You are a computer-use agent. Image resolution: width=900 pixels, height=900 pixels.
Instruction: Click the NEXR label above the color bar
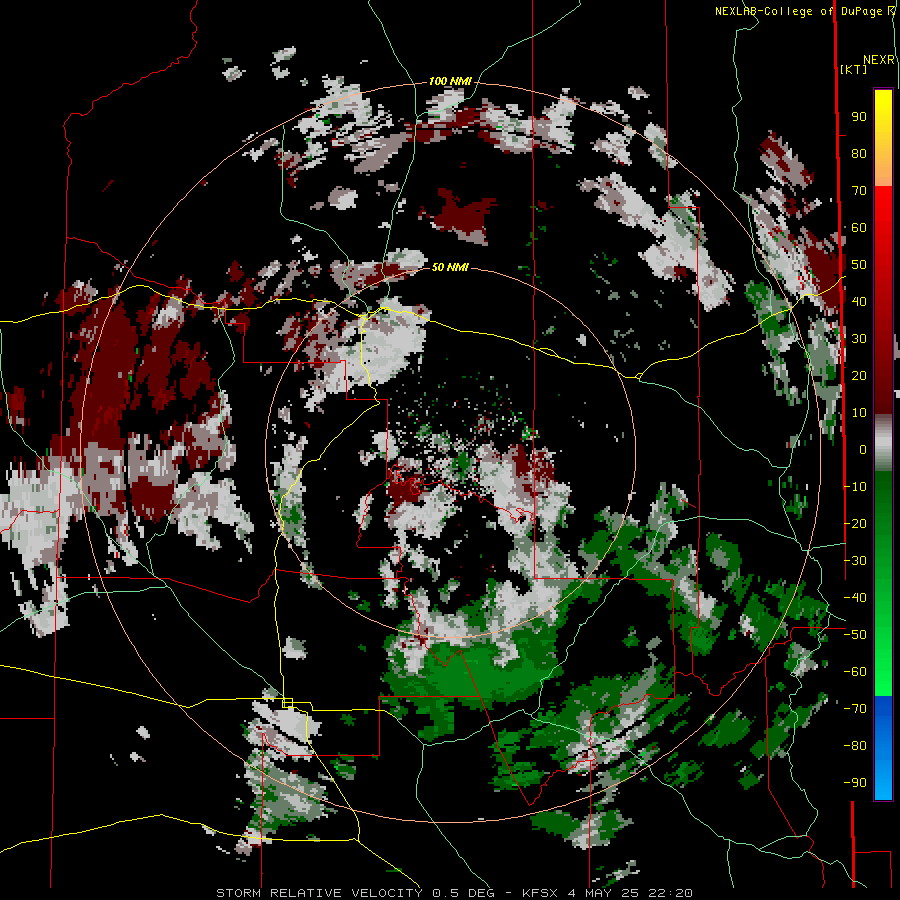879,60
